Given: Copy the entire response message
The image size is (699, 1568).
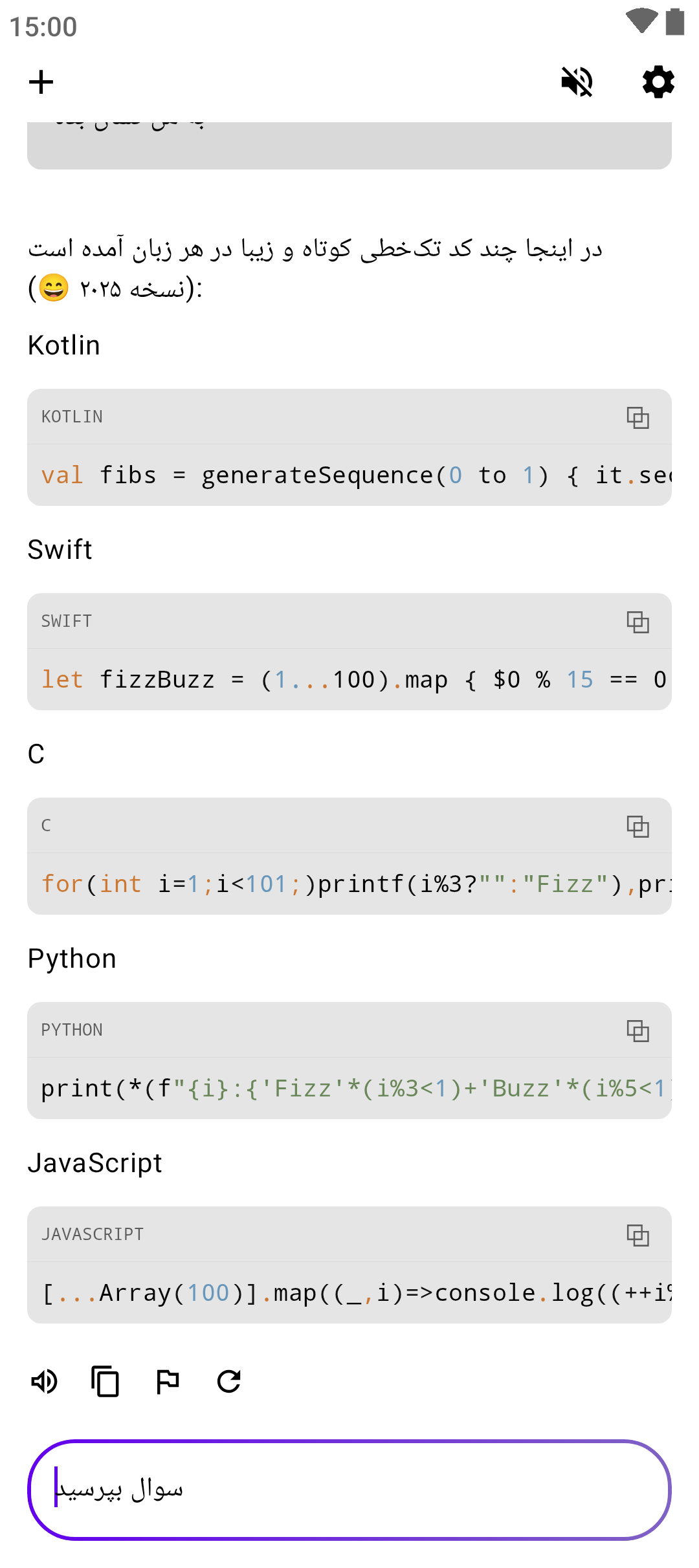Looking at the screenshot, I should coord(105,1382).
